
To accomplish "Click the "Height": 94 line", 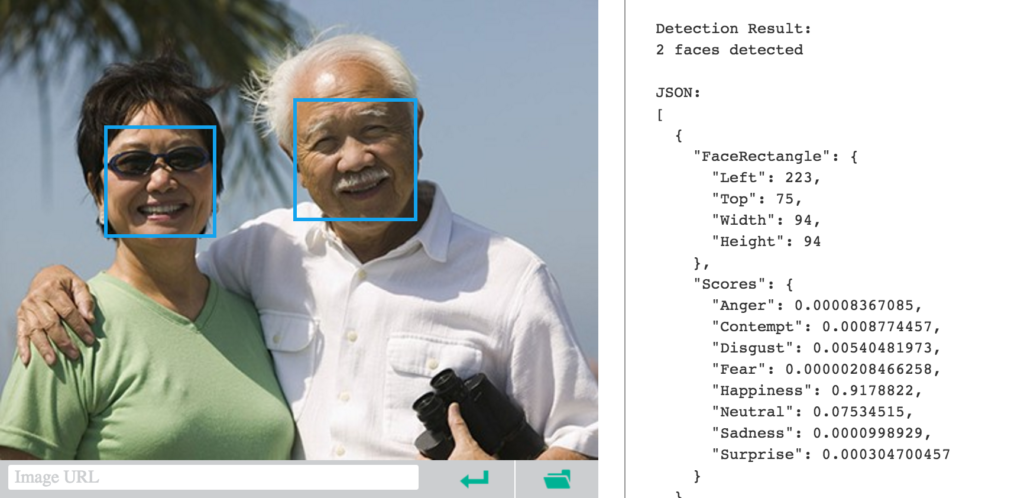I will coord(766,241).
